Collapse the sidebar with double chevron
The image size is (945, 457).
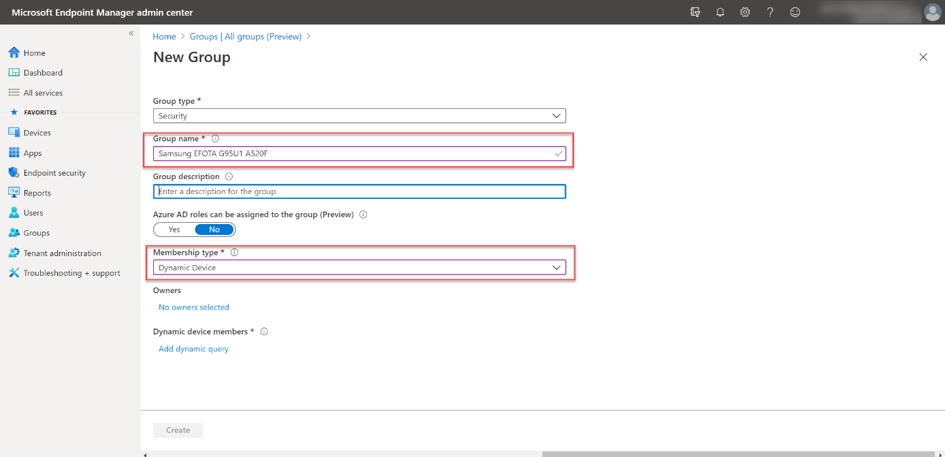point(131,33)
